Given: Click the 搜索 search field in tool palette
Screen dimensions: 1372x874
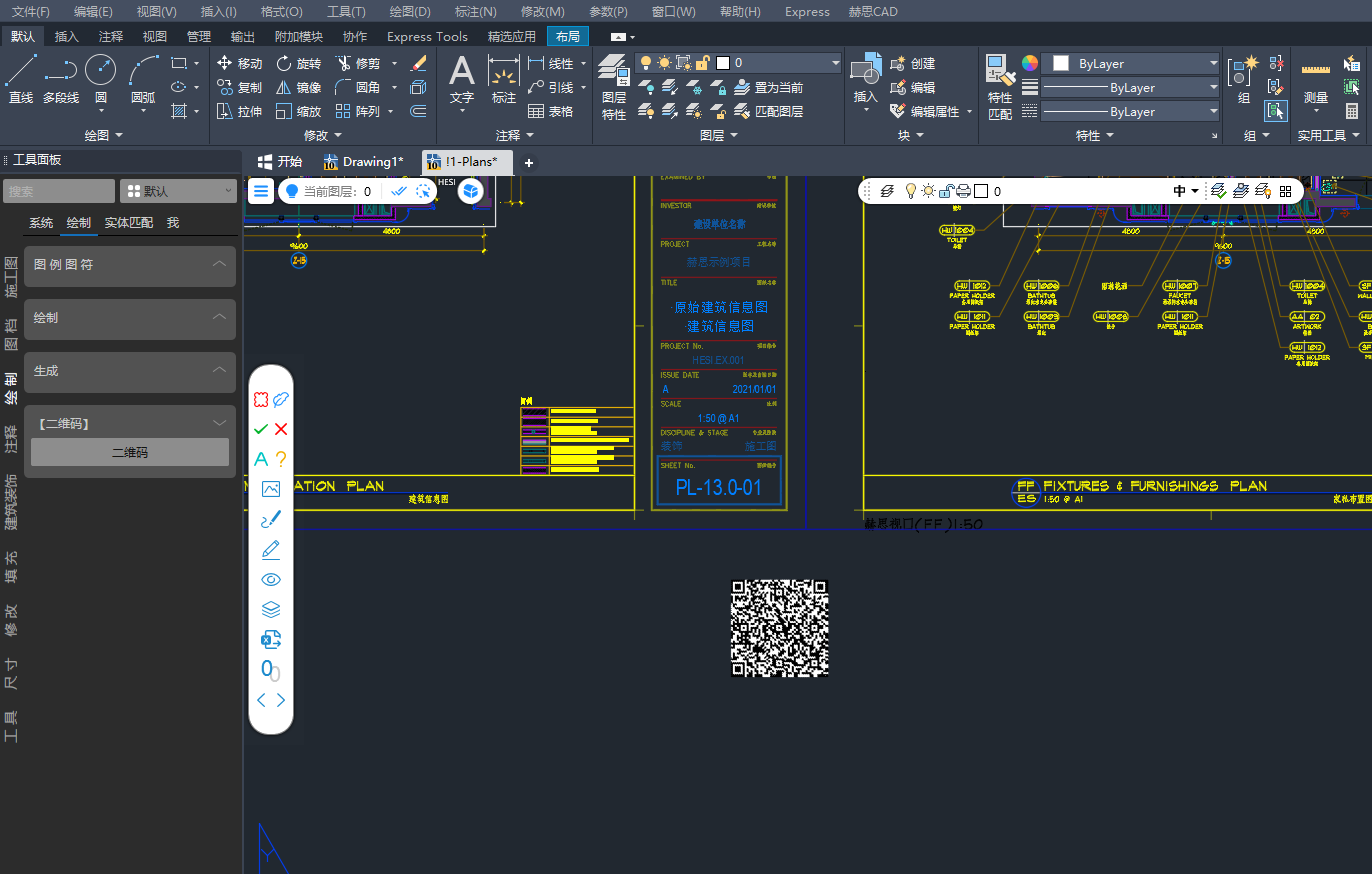Looking at the screenshot, I should (x=58, y=191).
